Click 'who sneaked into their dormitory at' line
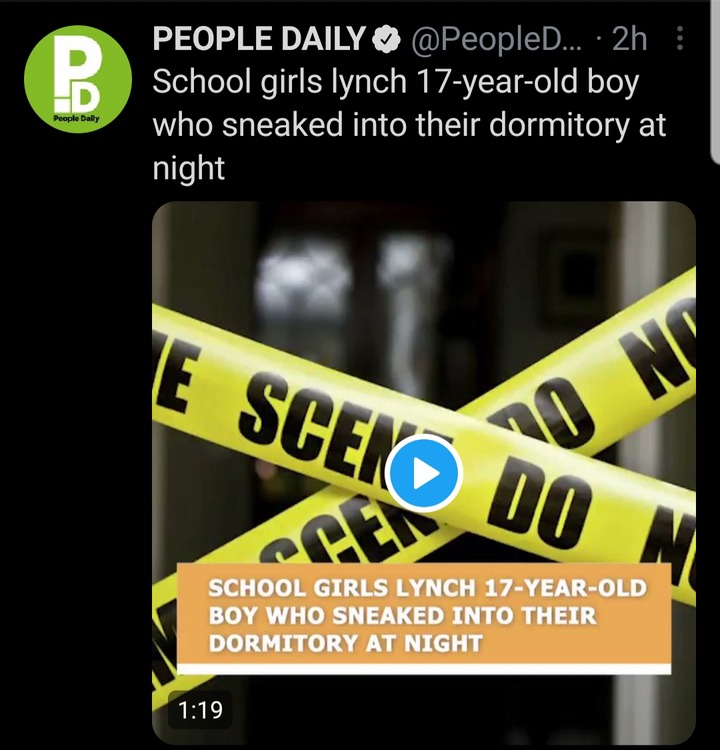 tap(410, 125)
